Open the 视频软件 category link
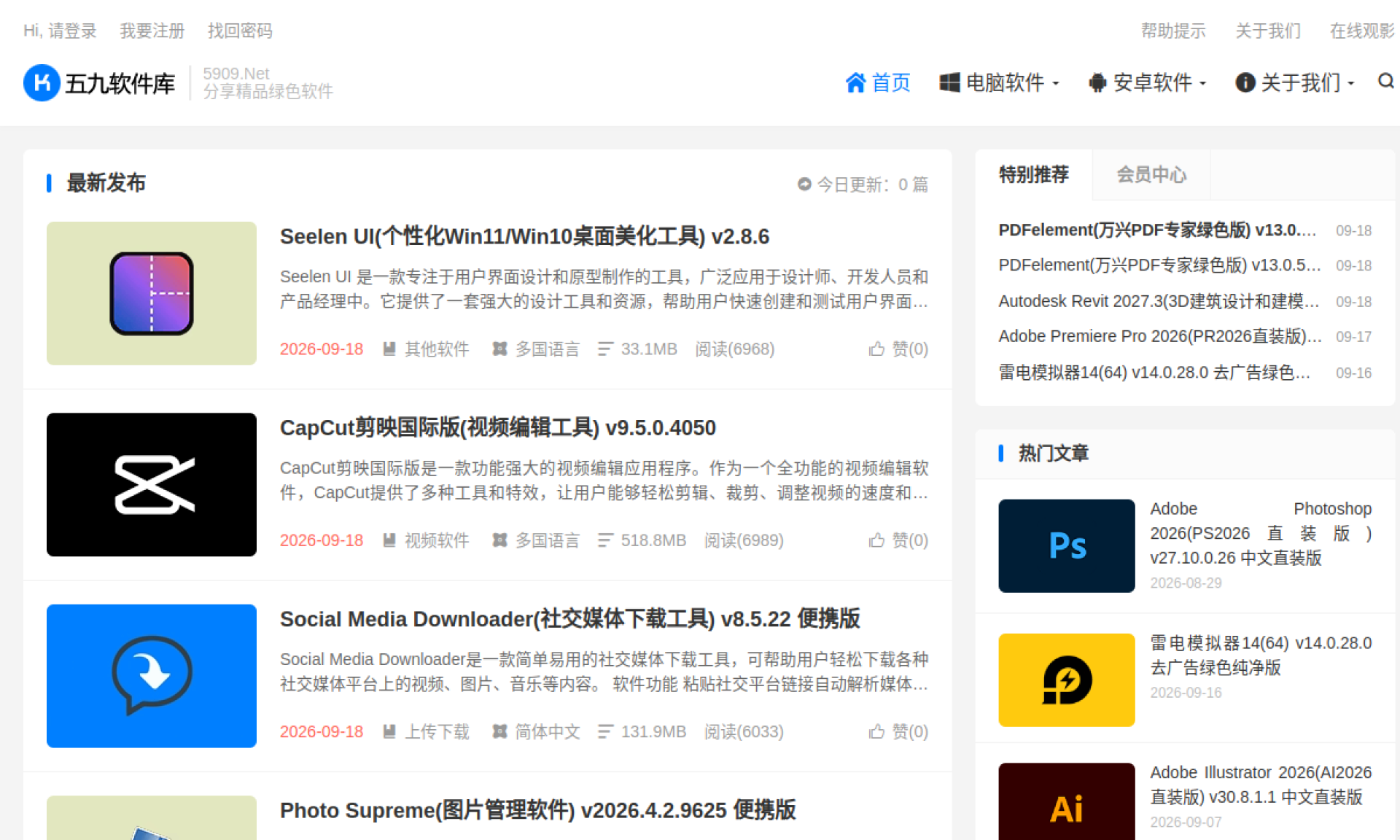Image resolution: width=1400 pixels, height=840 pixels. click(437, 540)
